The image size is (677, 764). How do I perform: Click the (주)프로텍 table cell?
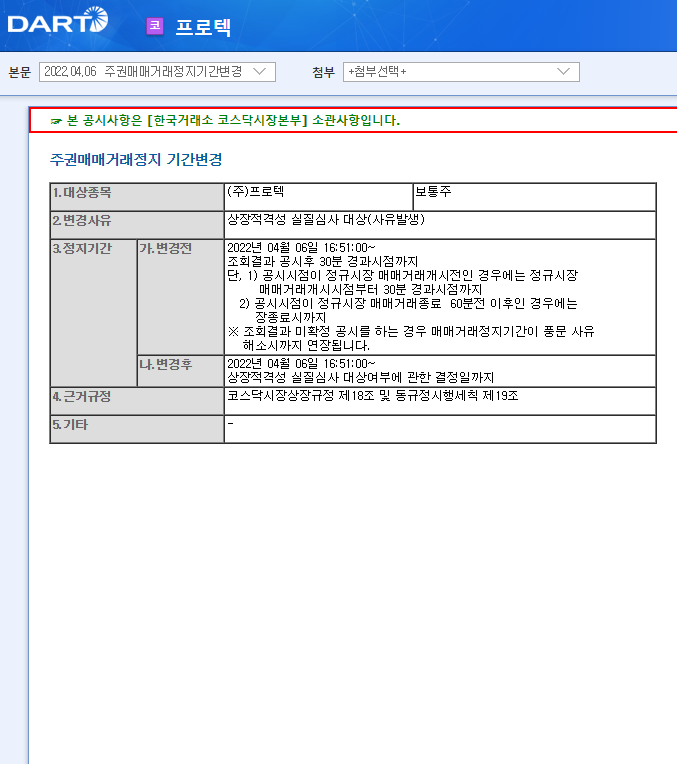[x=318, y=197]
